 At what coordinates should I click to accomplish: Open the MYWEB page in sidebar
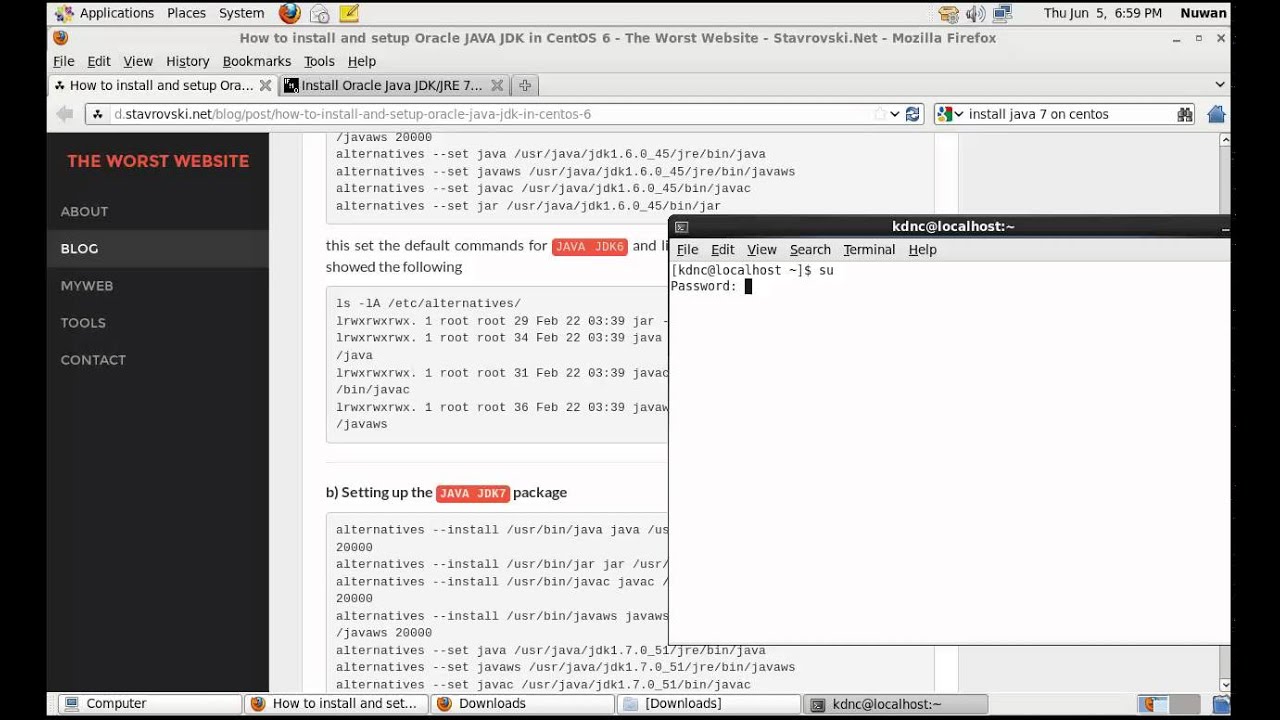(x=87, y=285)
